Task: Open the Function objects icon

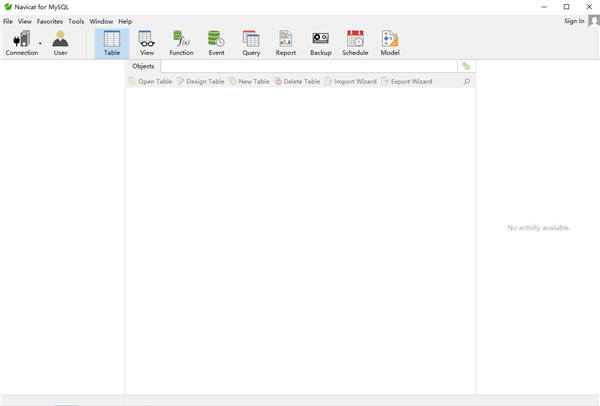Action: 181,43
